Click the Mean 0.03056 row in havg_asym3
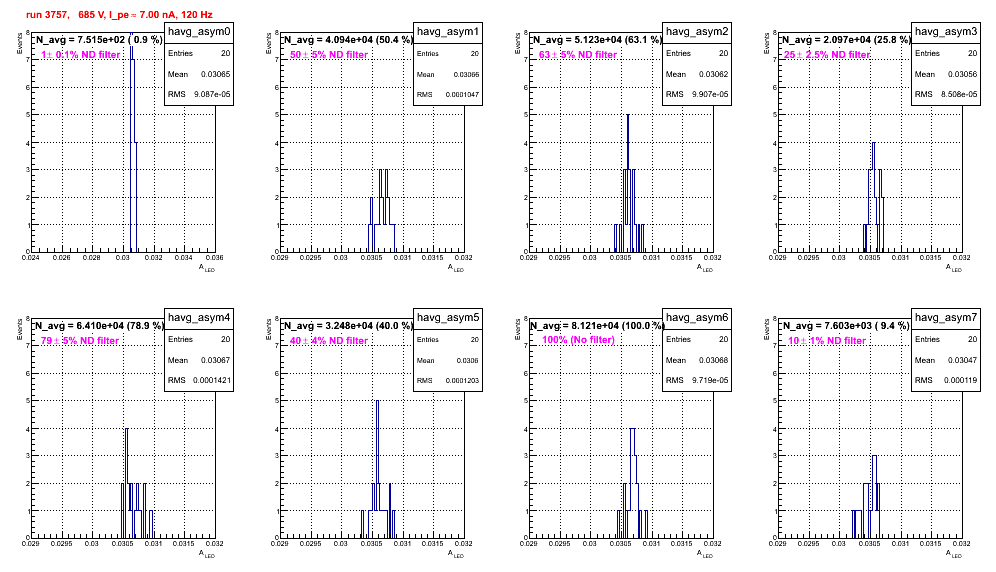Screen dimensions: 996x572 [946, 74]
